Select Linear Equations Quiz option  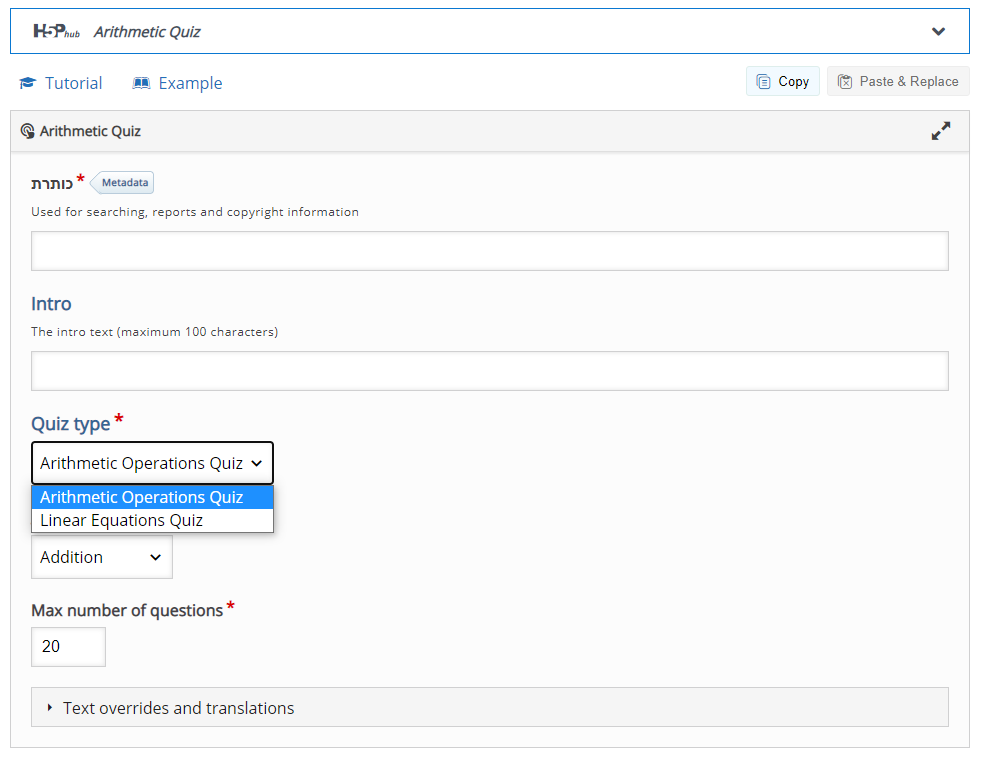[122, 520]
